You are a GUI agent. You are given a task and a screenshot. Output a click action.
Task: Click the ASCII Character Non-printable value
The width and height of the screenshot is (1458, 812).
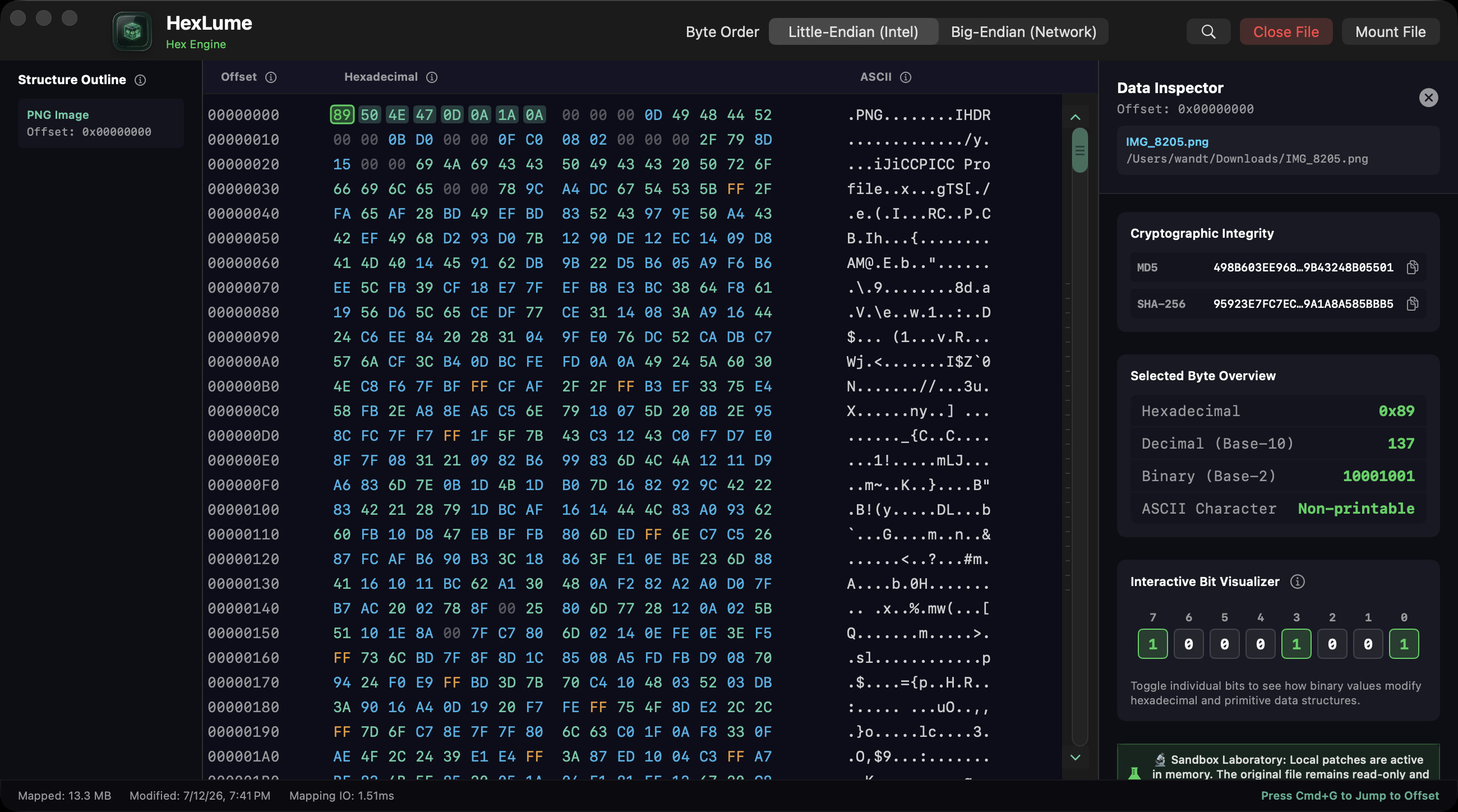pos(1356,508)
